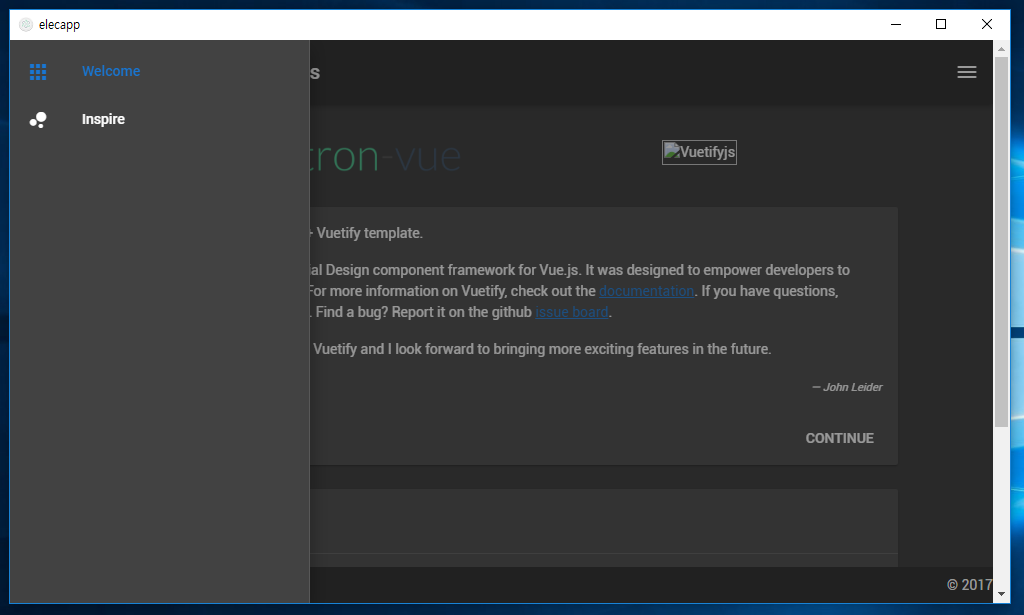The width and height of the screenshot is (1024, 615).
Task: Click the CONTINUE button
Action: (x=839, y=438)
